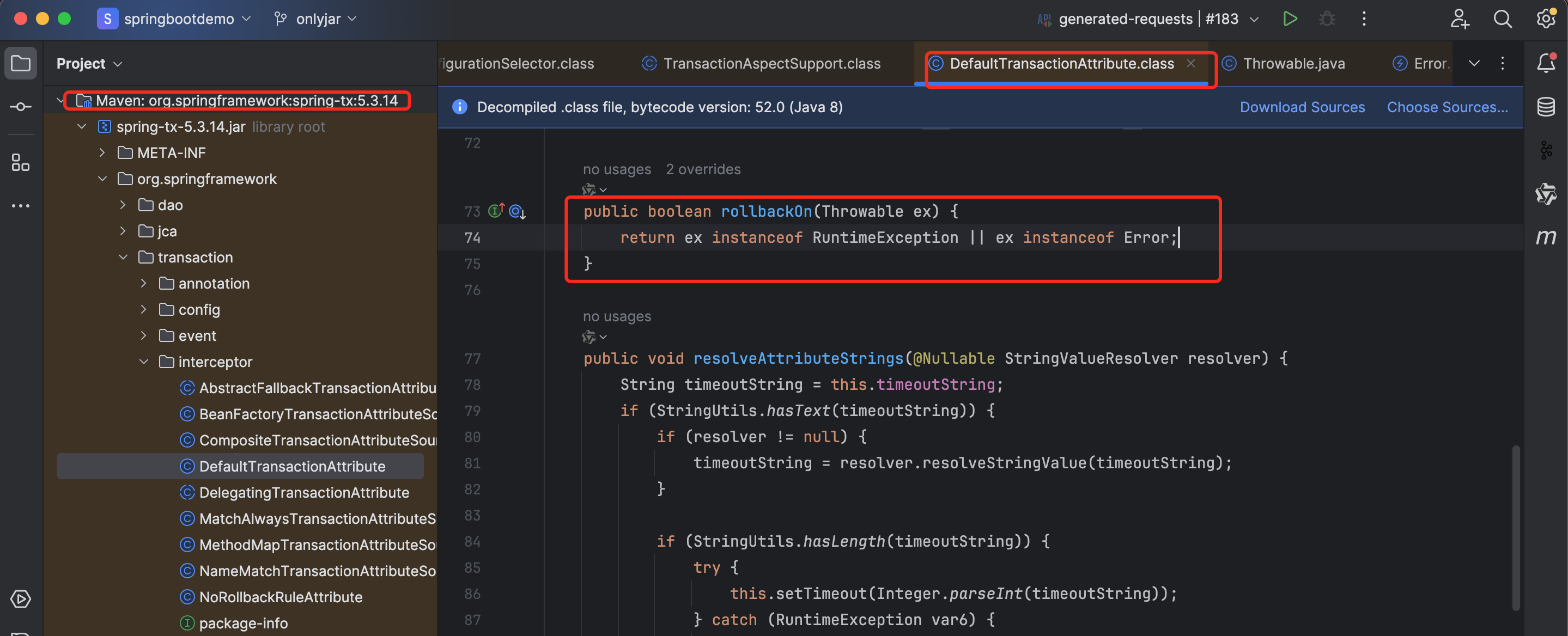The width and height of the screenshot is (1568, 636).
Task: Click the Choose Sources link
Action: [1447, 107]
